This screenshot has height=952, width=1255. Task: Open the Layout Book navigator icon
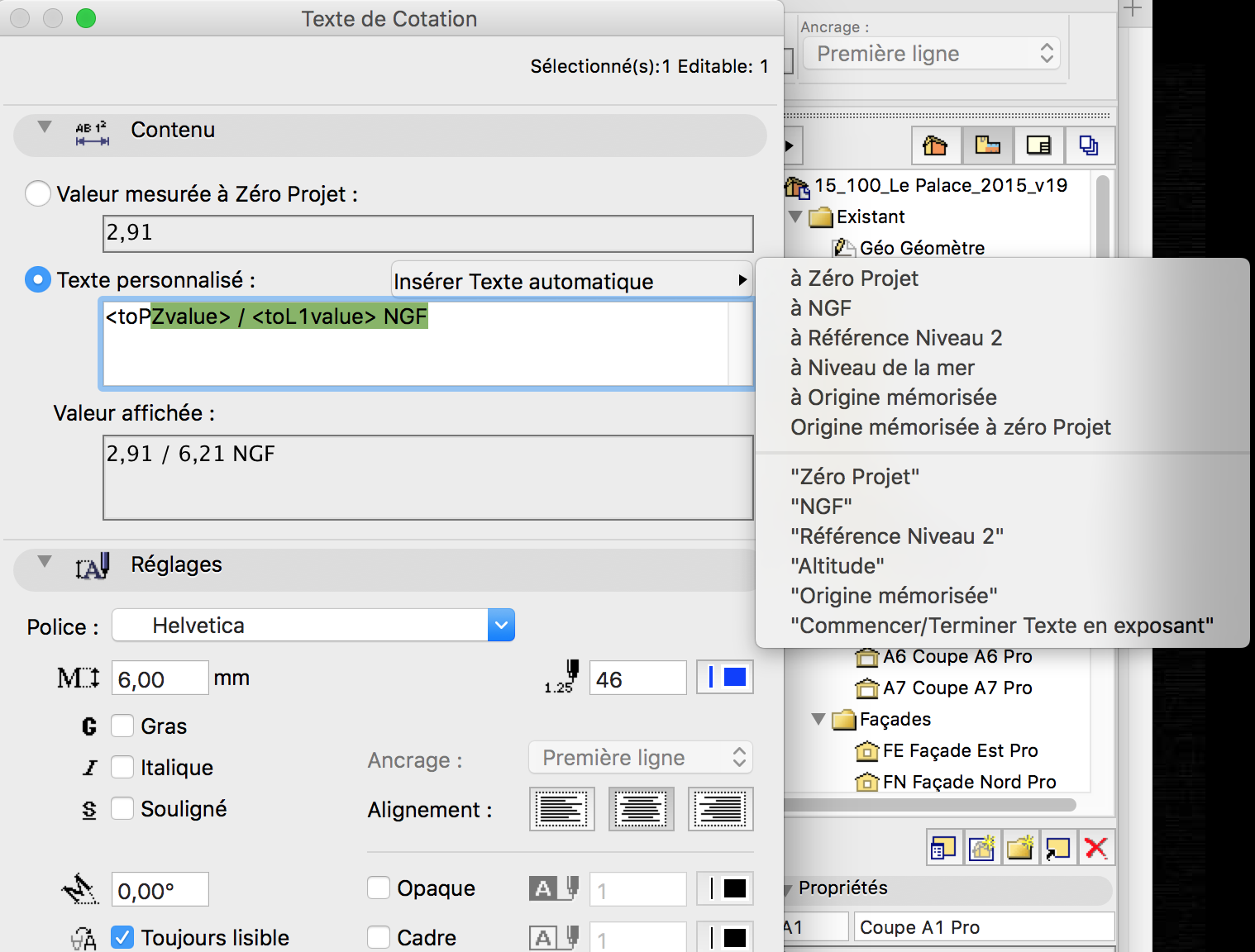coord(1038,146)
